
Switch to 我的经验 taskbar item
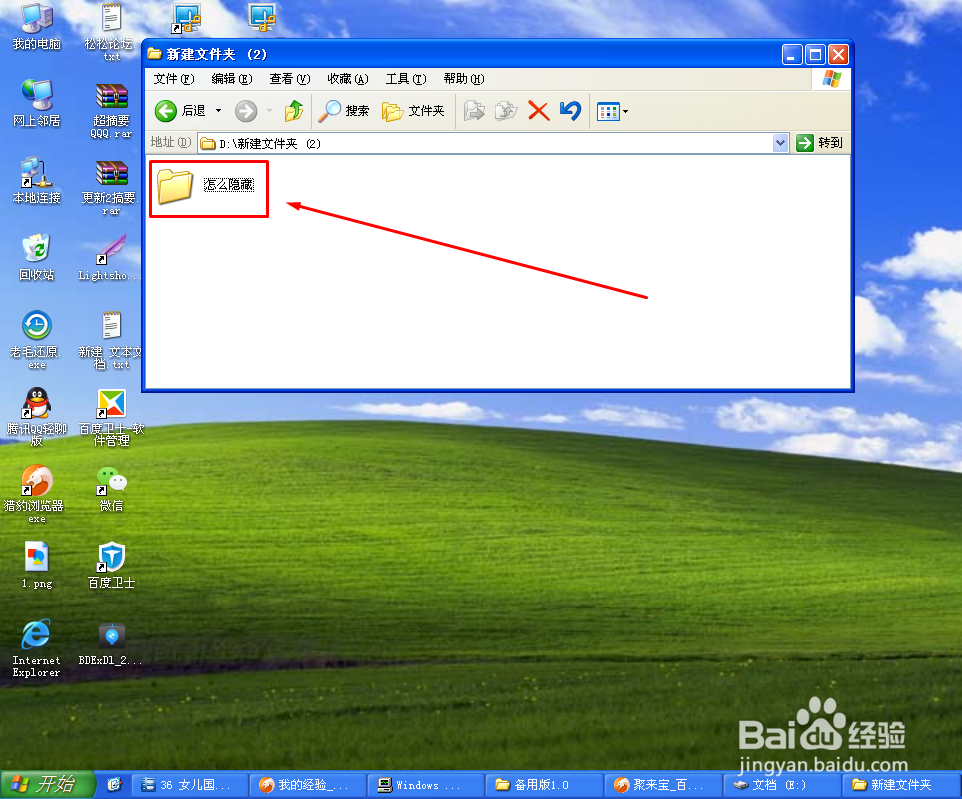coord(307,785)
